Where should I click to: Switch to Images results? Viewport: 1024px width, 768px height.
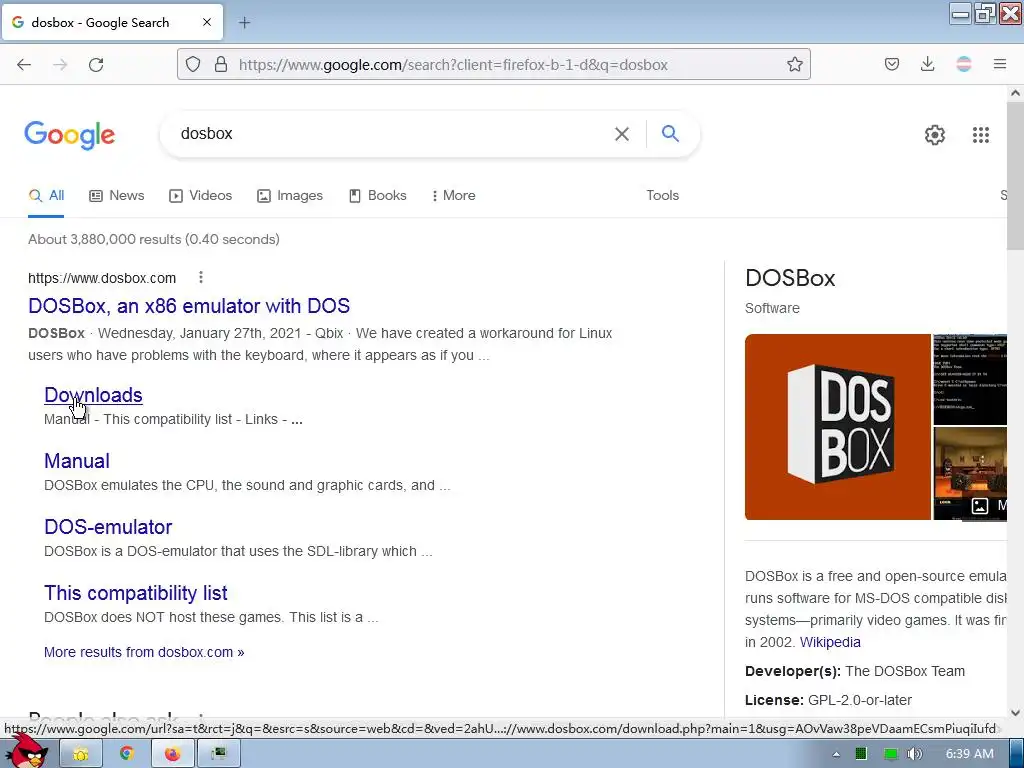(290, 195)
